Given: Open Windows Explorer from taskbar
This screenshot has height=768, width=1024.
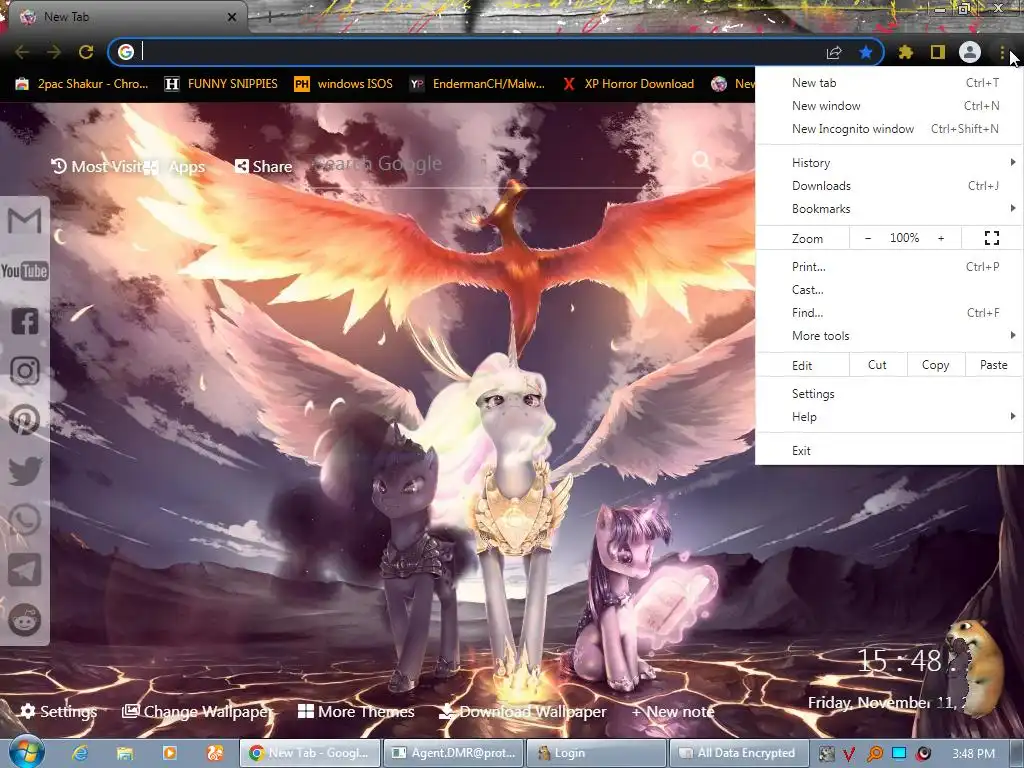Looking at the screenshot, I should click(125, 753).
